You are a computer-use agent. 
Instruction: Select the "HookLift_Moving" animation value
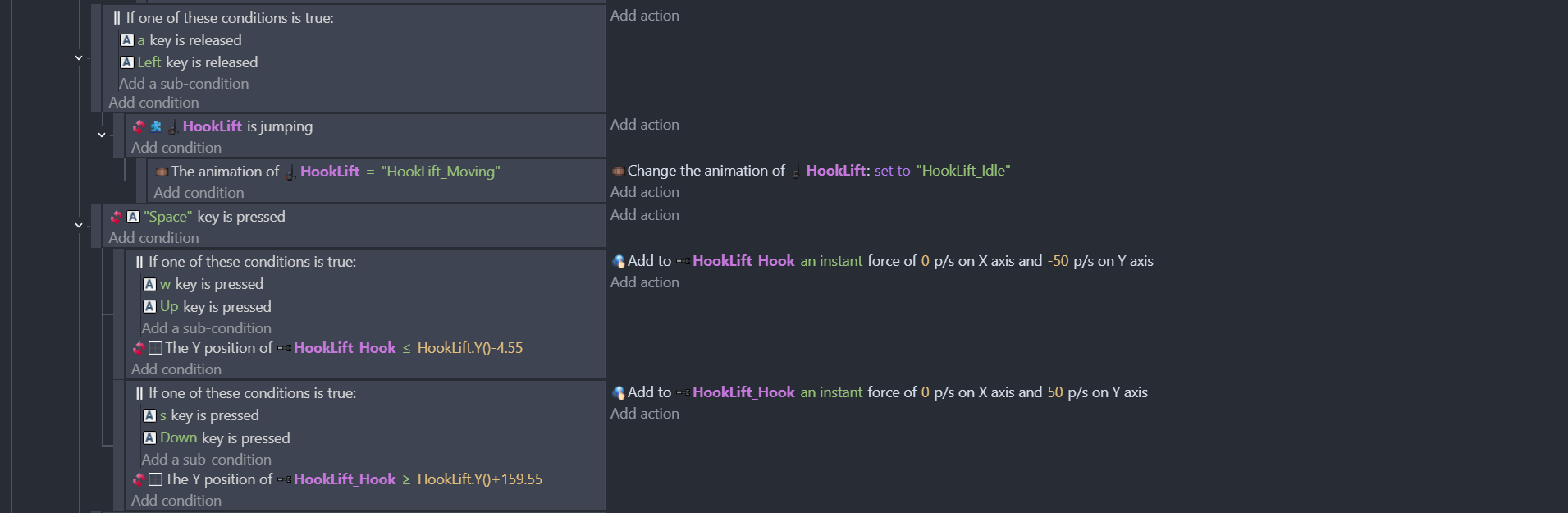pos(441,172)
